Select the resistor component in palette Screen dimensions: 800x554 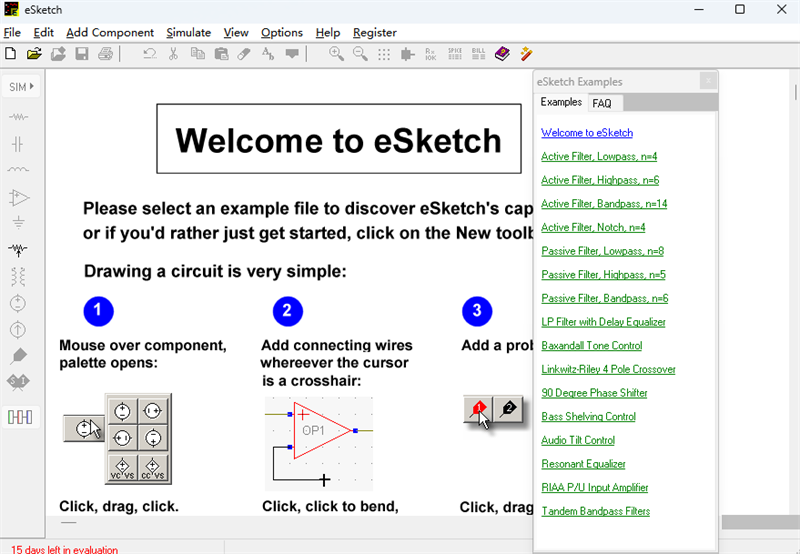click(x=18, y=117)
